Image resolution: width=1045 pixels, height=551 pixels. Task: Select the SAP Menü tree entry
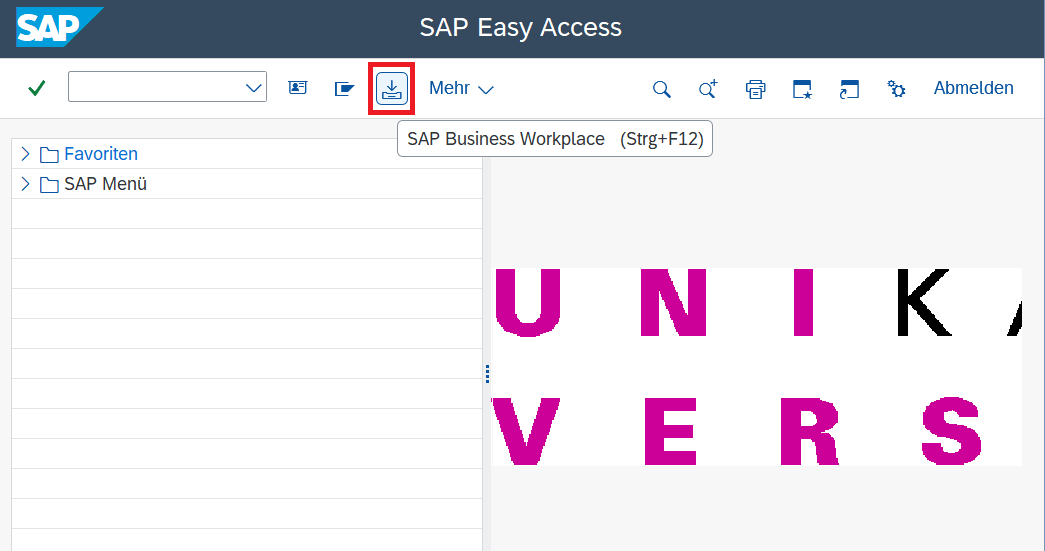click(105, 184)
